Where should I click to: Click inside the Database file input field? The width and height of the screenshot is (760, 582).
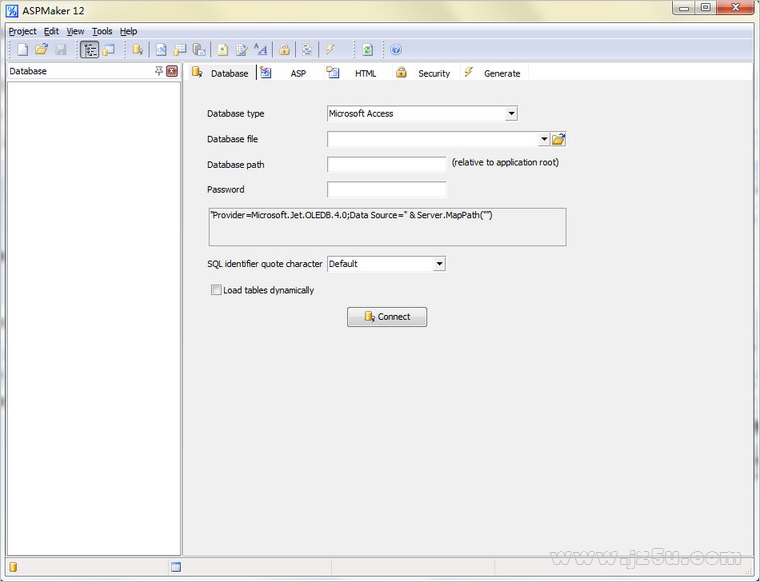pyautogui.click(x=433, y=140)
